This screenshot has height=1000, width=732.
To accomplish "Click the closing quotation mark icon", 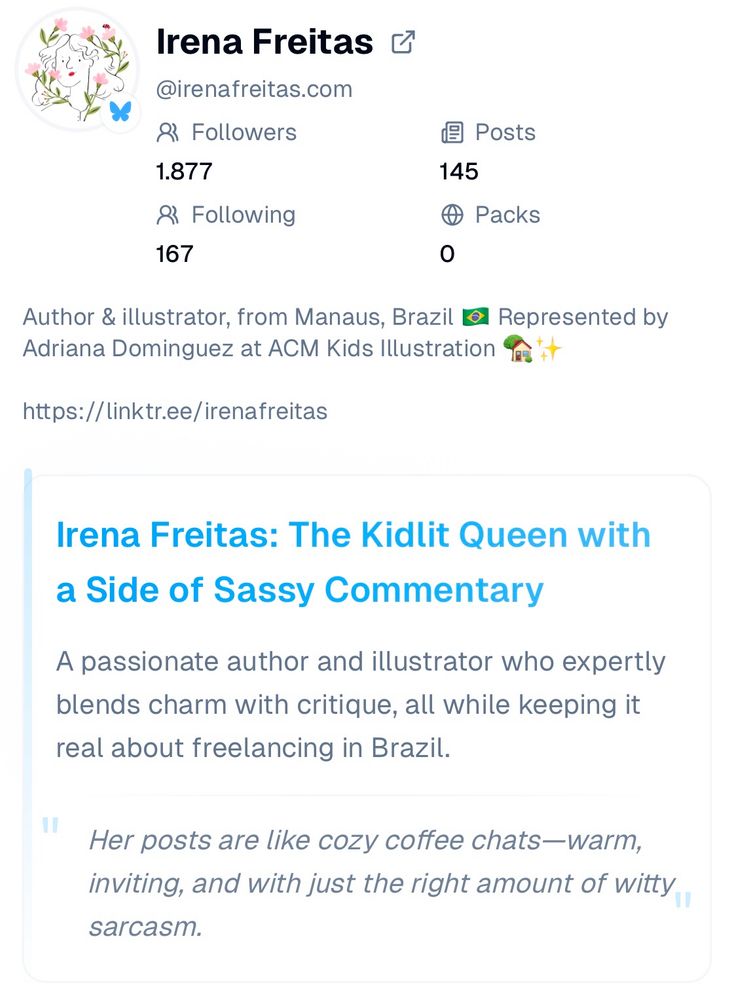I will coord(684,902).
